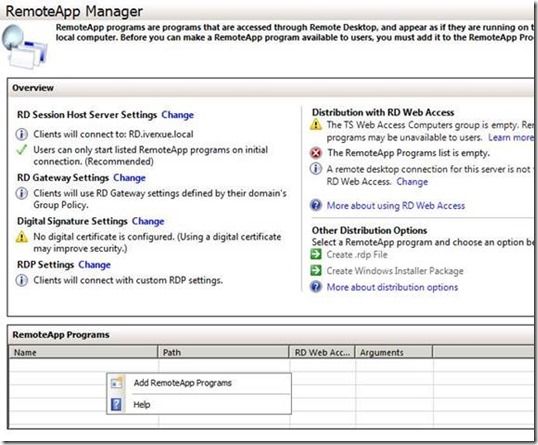Open 'More about distribution options' link
Screen dimensions: 538x445
392,287
